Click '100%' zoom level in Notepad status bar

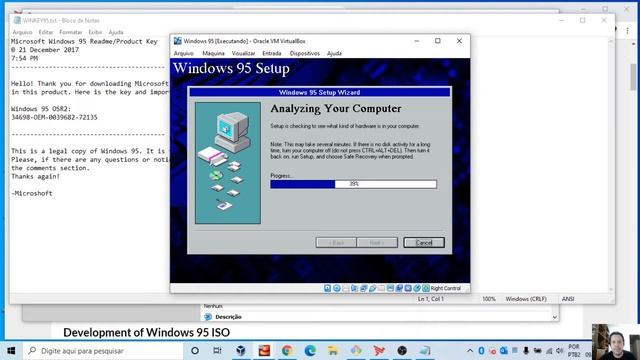[489, 299]
